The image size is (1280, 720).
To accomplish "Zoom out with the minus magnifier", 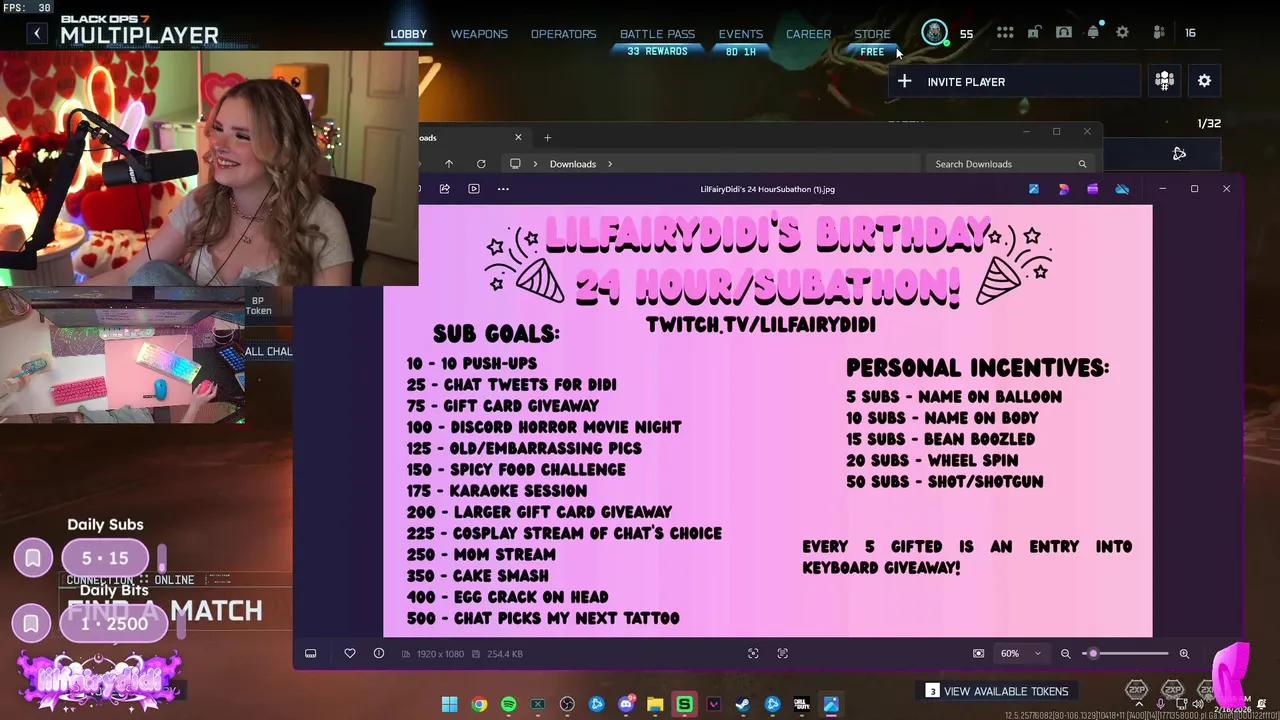I will coord(1065,654).
